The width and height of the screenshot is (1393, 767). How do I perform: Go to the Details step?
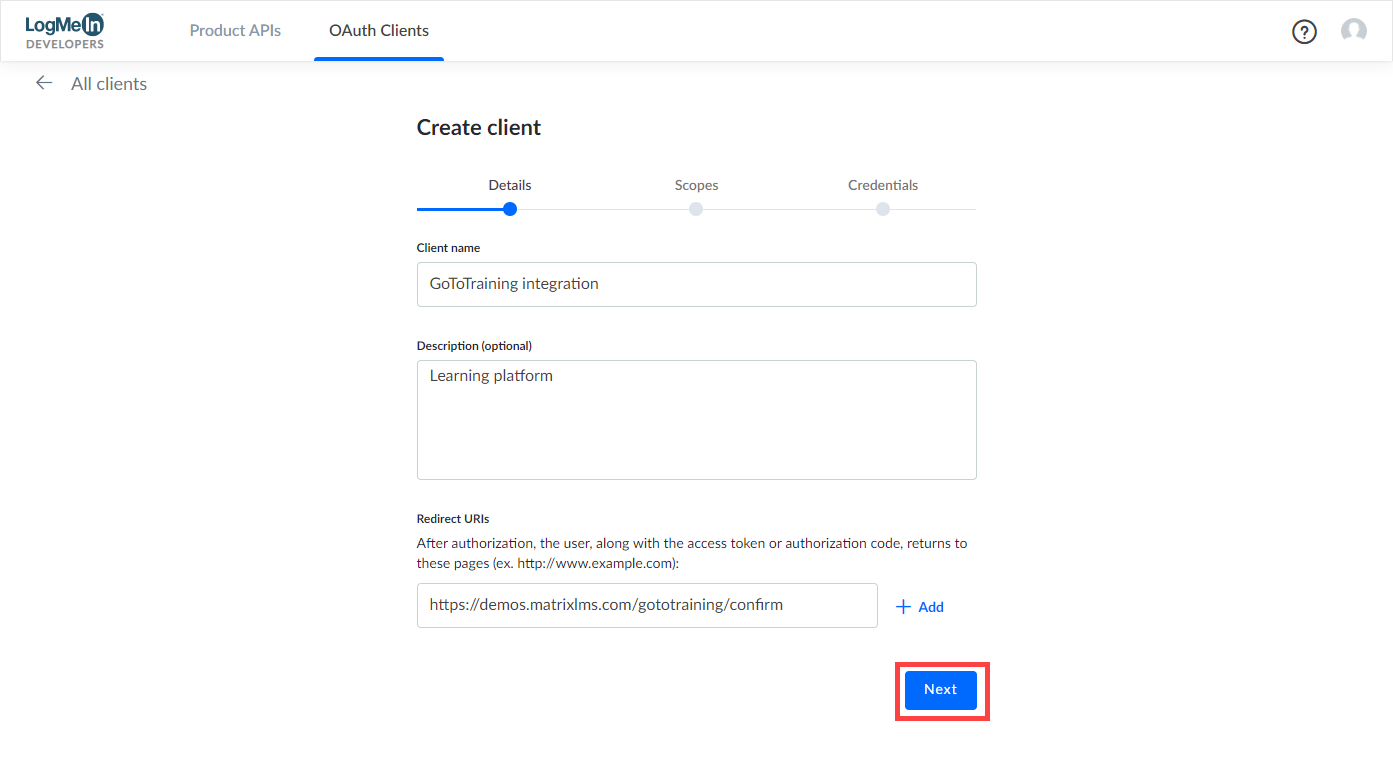[510, 185]
